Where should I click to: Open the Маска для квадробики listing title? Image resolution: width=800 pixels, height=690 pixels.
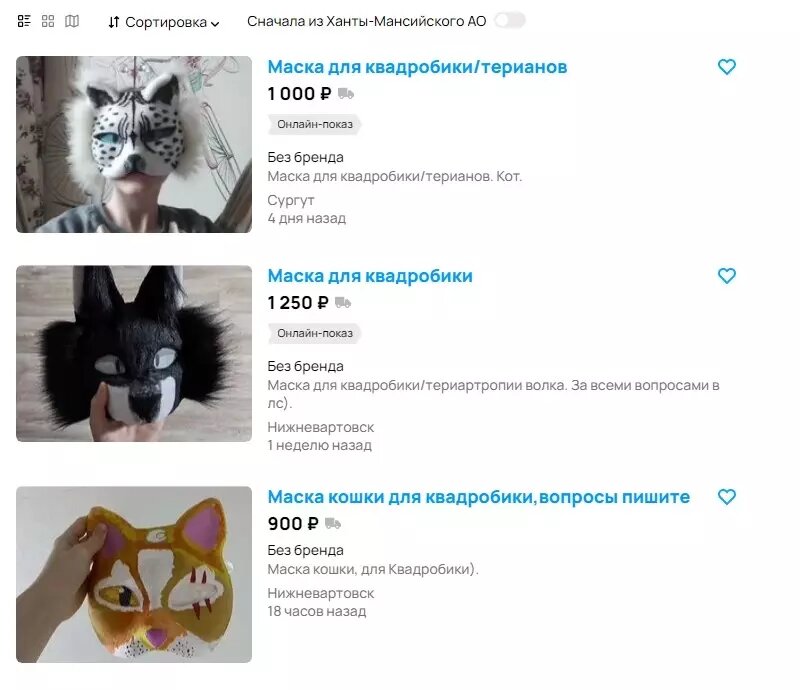click(370, 276)
